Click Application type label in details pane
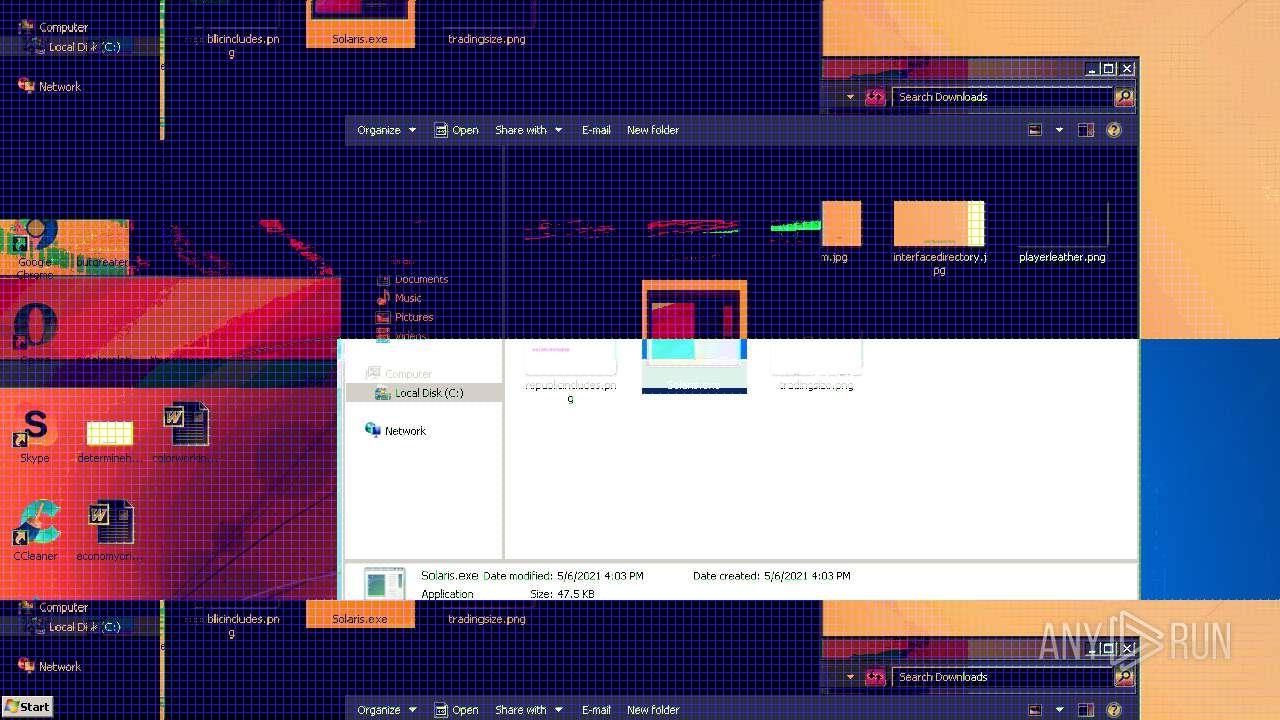Image resolution: width=1280 pixels, height=720 pixels. coord(447,594)
